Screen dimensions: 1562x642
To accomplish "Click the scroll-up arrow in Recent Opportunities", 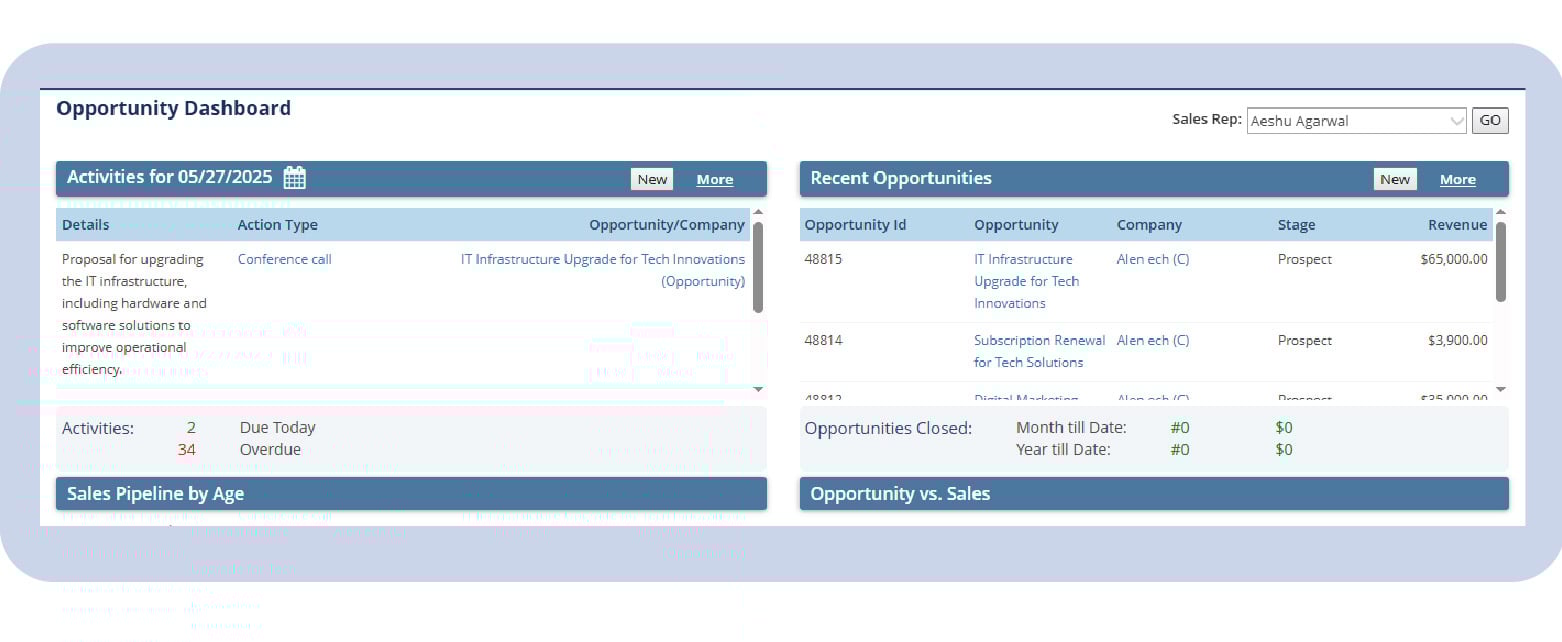I will coord(1501,210).
